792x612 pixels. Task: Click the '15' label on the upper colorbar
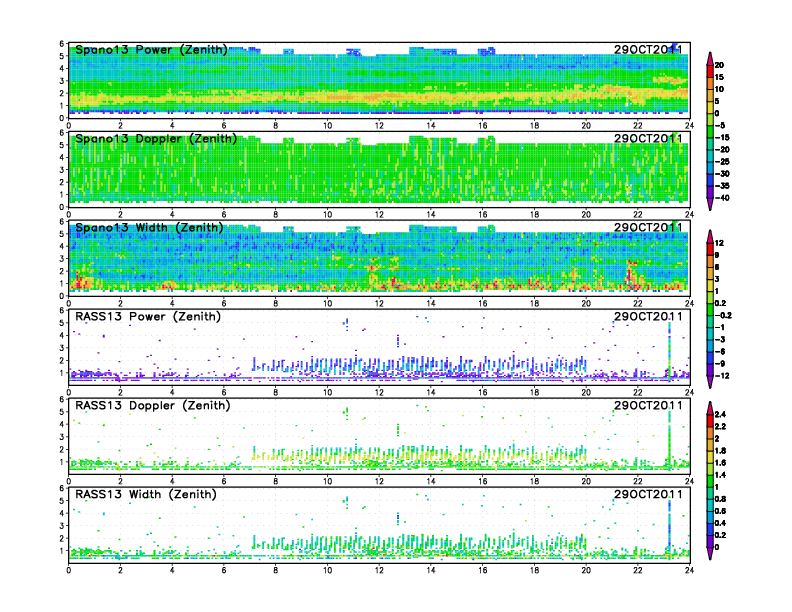[x=719, y=77]
